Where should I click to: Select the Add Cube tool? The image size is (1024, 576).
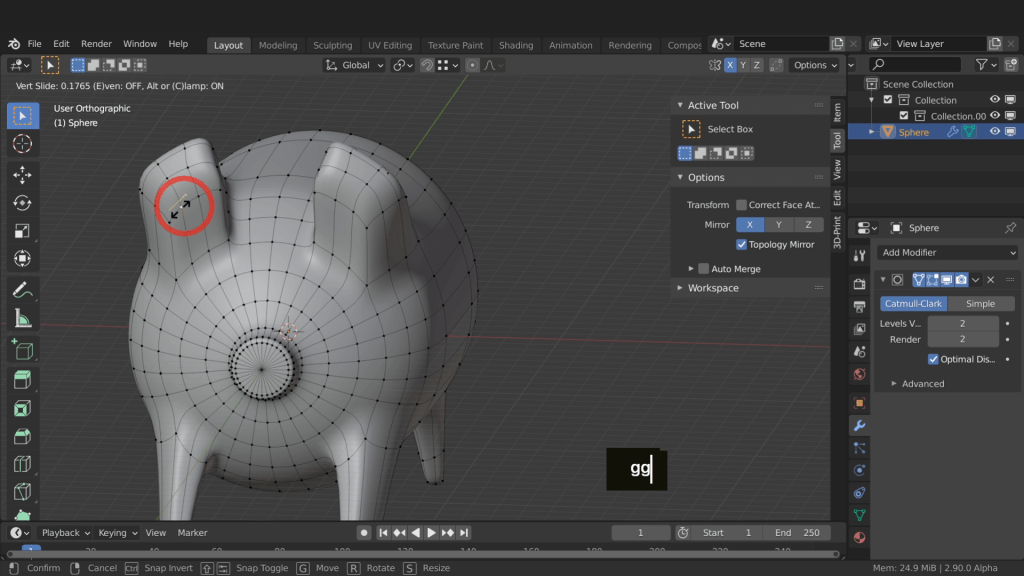[22, 350]
